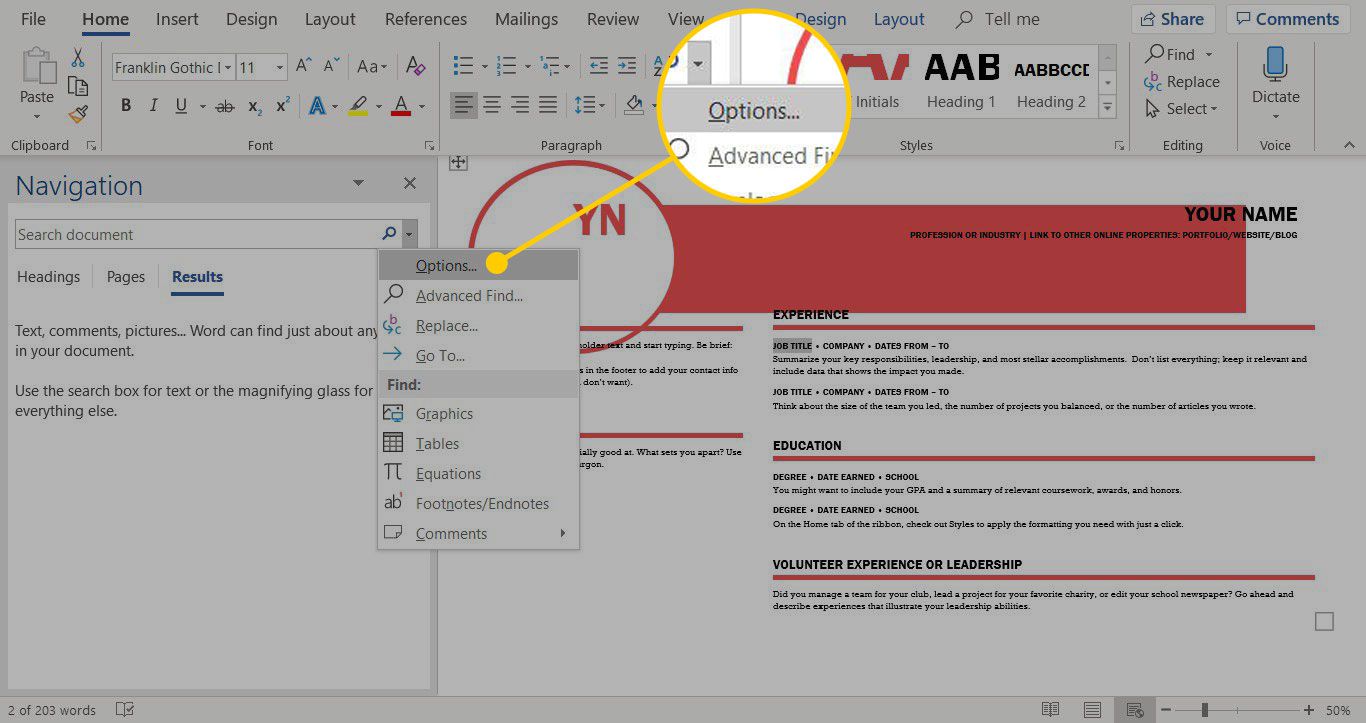Viewport: 1366px width, 723px height.
Task: Click the Clear All Formatting icon
Action: (415, 67)
